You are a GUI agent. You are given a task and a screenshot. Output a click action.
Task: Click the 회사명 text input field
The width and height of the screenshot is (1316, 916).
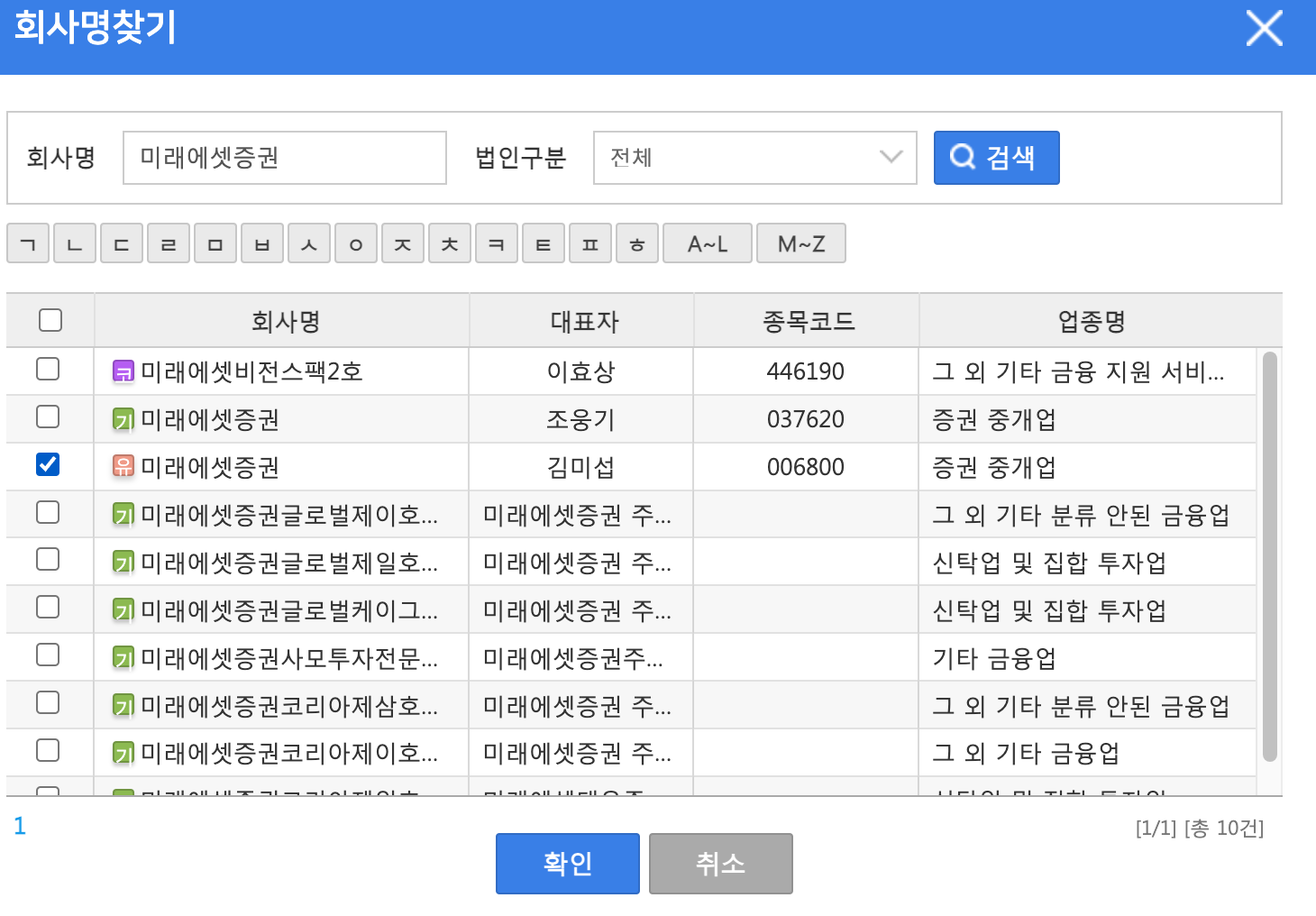tap(285, 158)
